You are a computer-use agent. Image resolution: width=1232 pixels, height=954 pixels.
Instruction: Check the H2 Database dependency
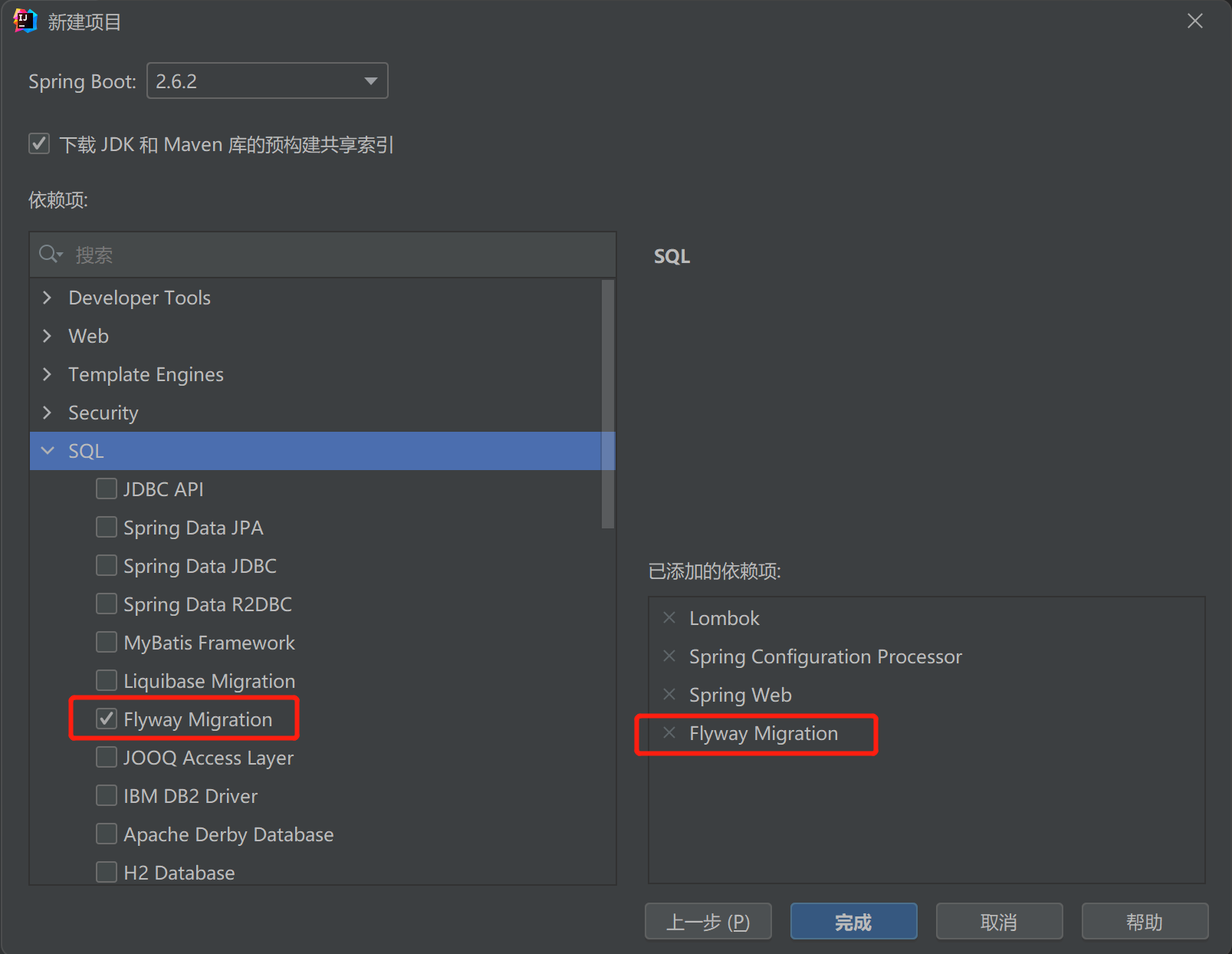[x=107, y=872]
